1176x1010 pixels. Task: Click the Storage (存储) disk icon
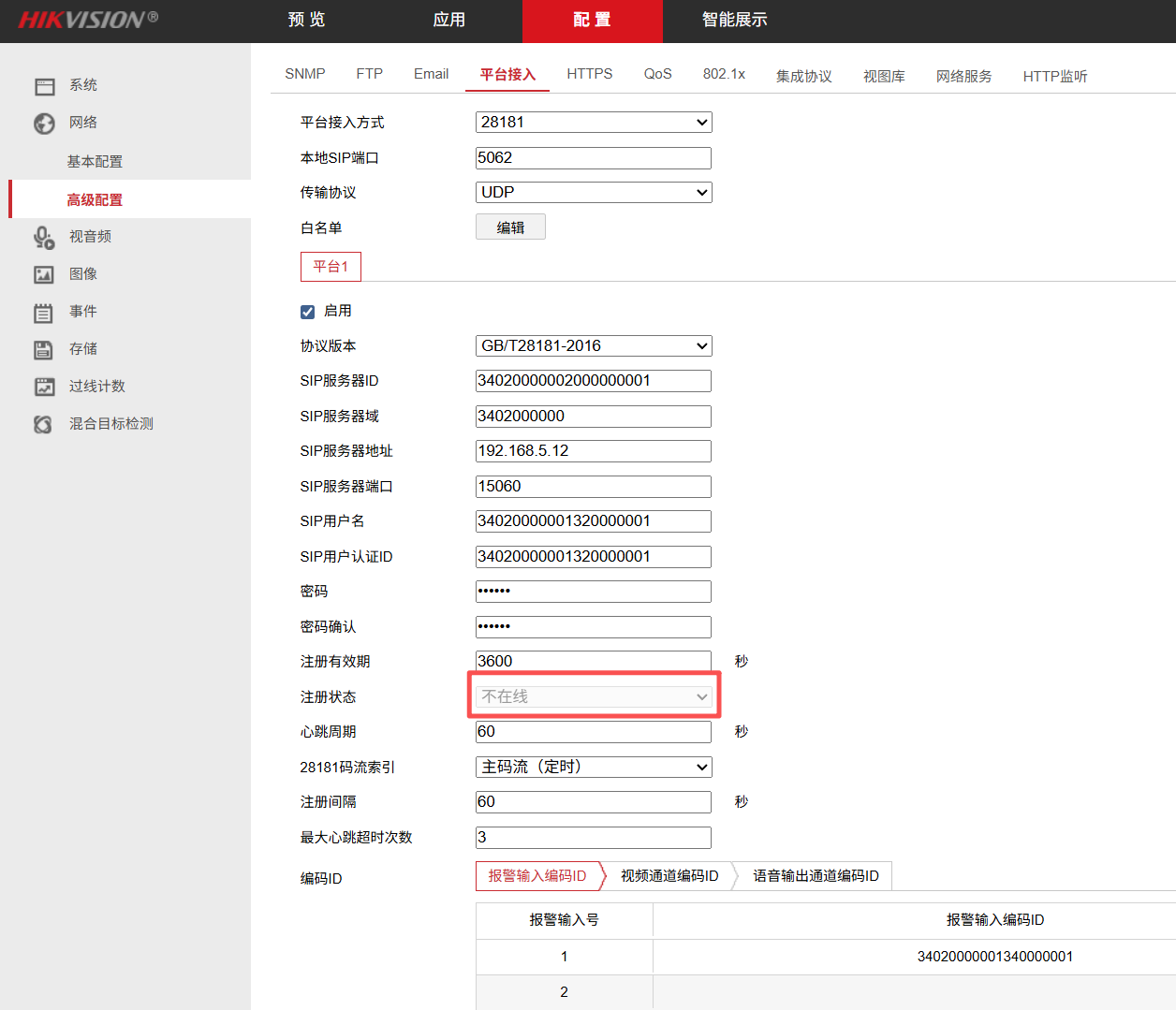pos(44,349)
